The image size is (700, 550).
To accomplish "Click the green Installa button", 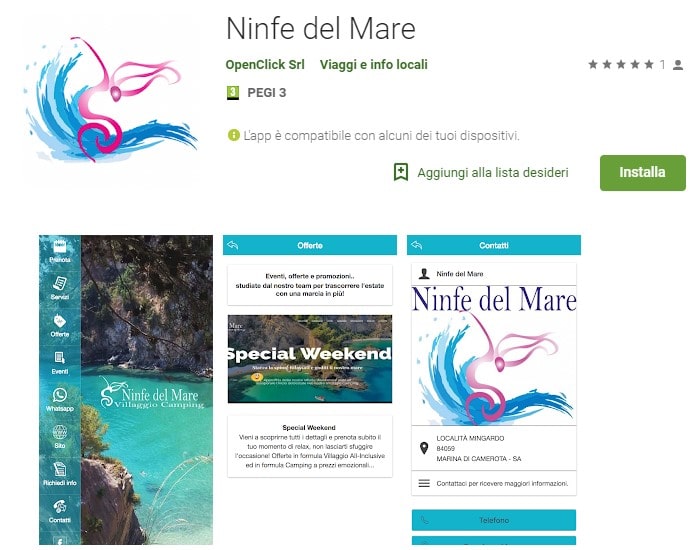I will [642, 173].
